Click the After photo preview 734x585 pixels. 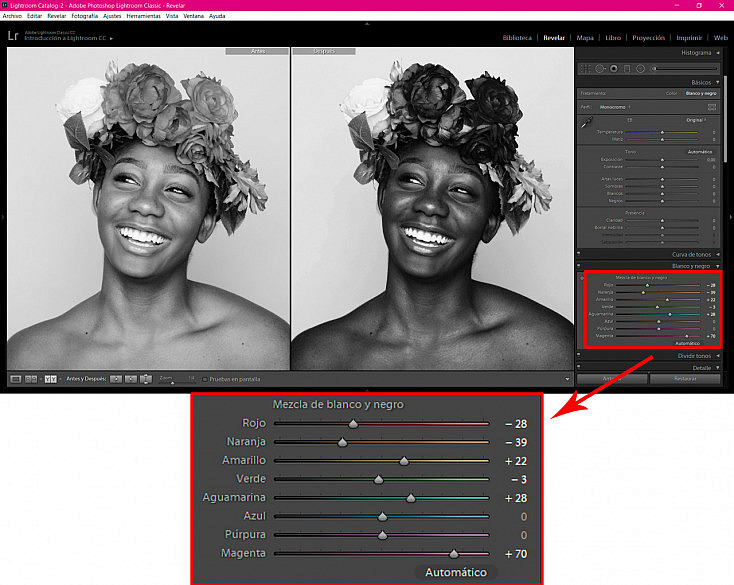pos(433,209)
